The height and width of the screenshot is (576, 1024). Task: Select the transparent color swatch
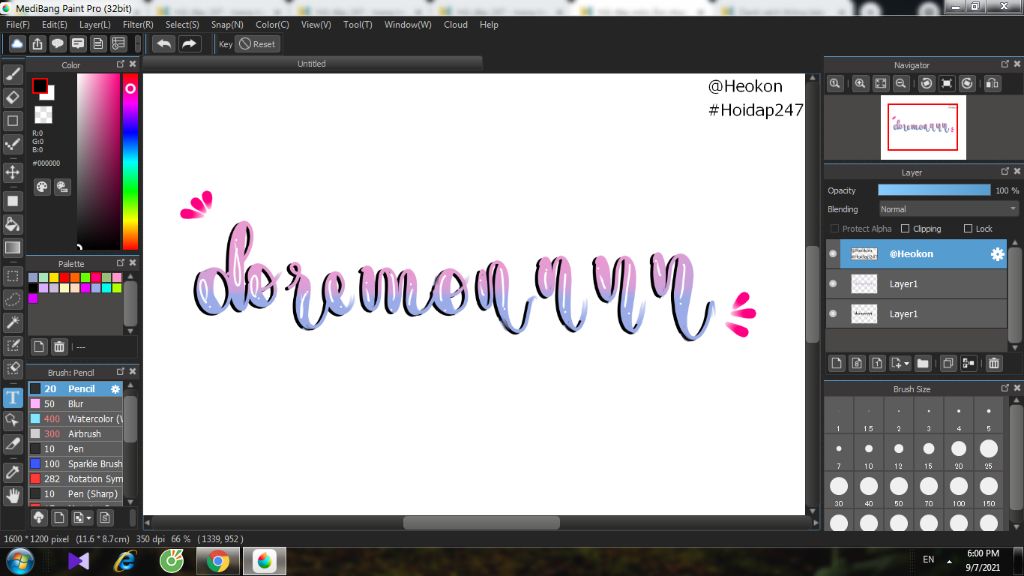pos(43,115)
